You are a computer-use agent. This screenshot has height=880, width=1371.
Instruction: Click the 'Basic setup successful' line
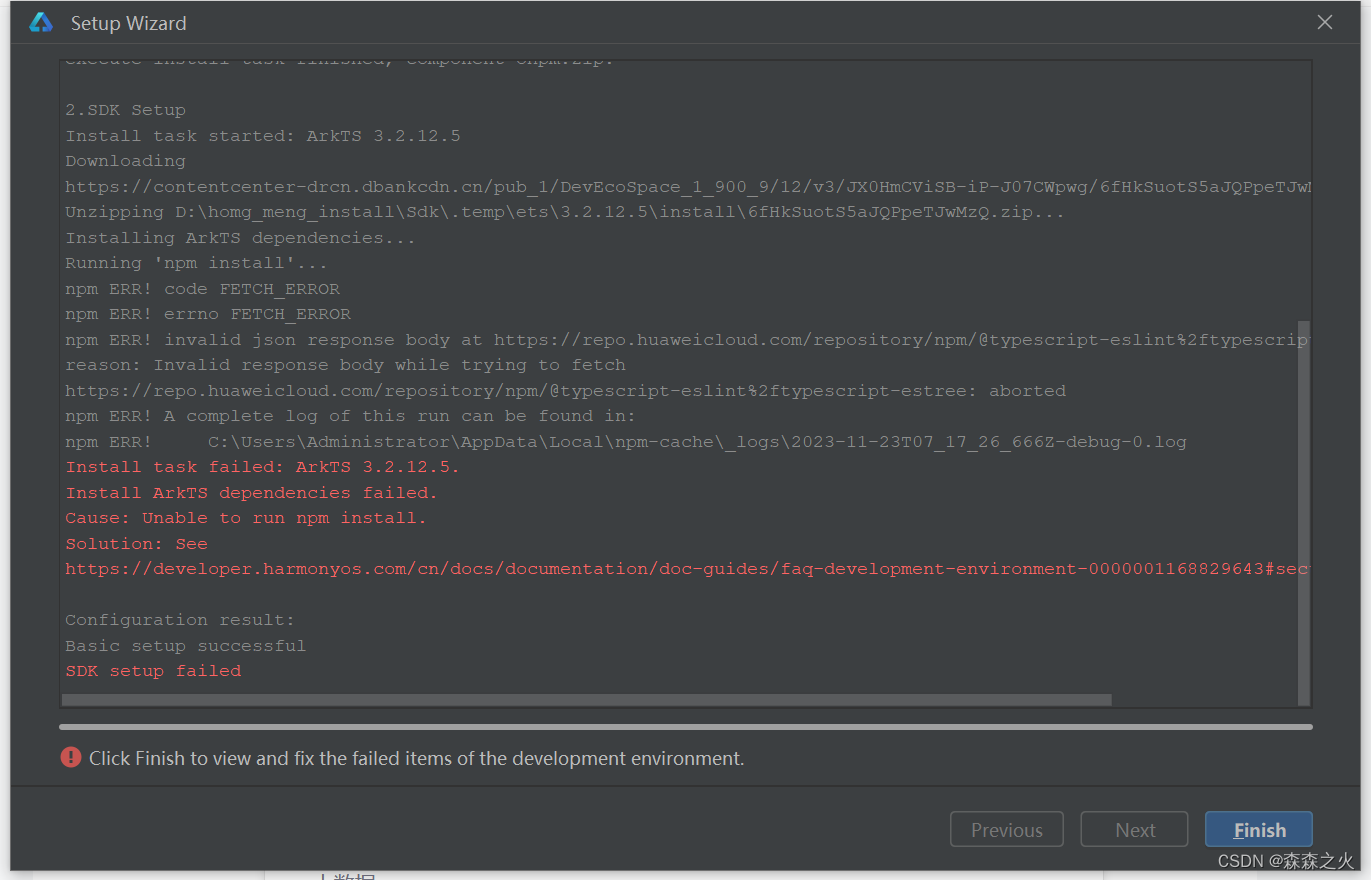tap(185, 646)
